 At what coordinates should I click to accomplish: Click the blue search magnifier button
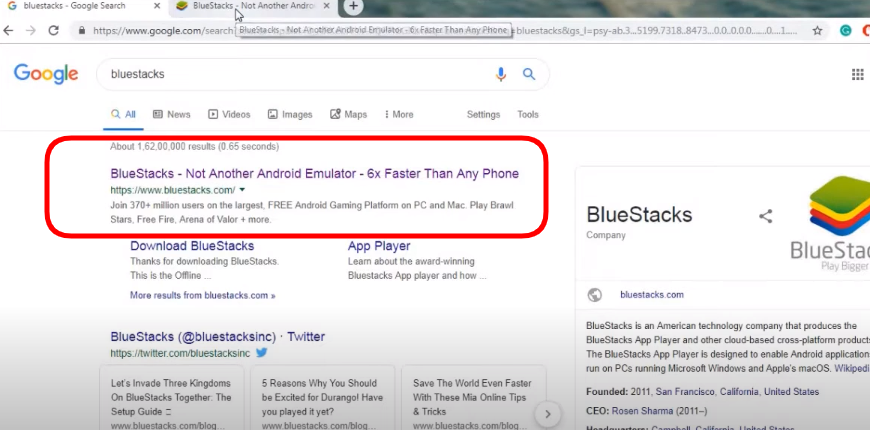(529, 74)
